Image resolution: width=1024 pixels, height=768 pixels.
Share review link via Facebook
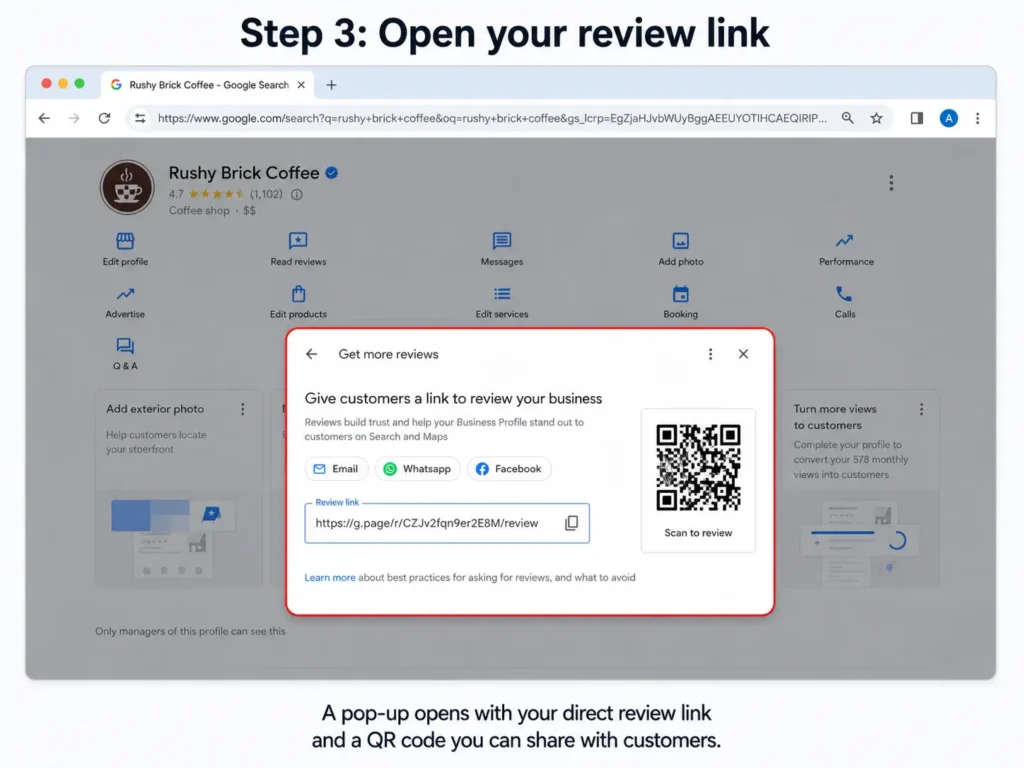pos(509,469)
